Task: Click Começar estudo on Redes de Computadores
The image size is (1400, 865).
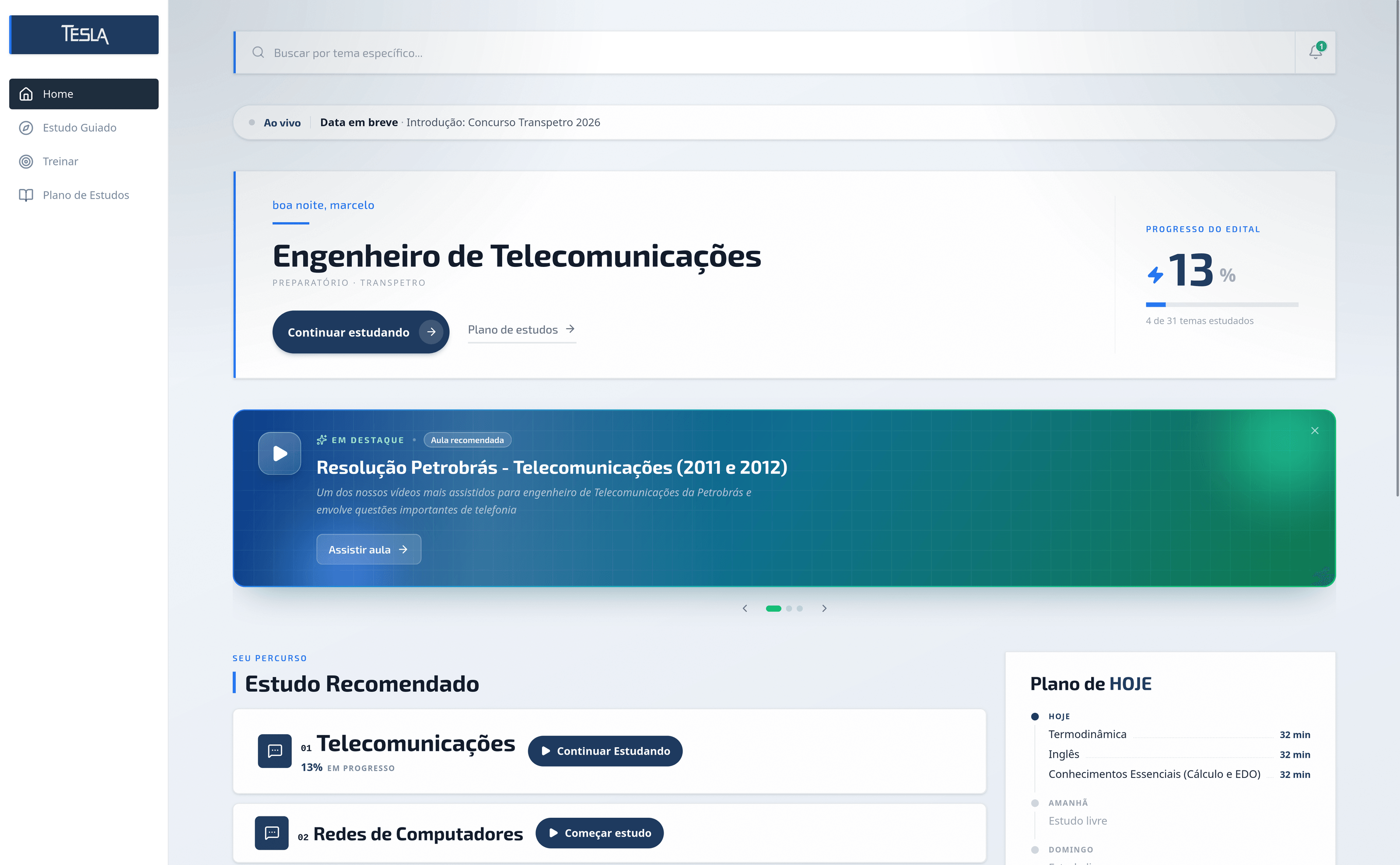Action: [599, 833]
